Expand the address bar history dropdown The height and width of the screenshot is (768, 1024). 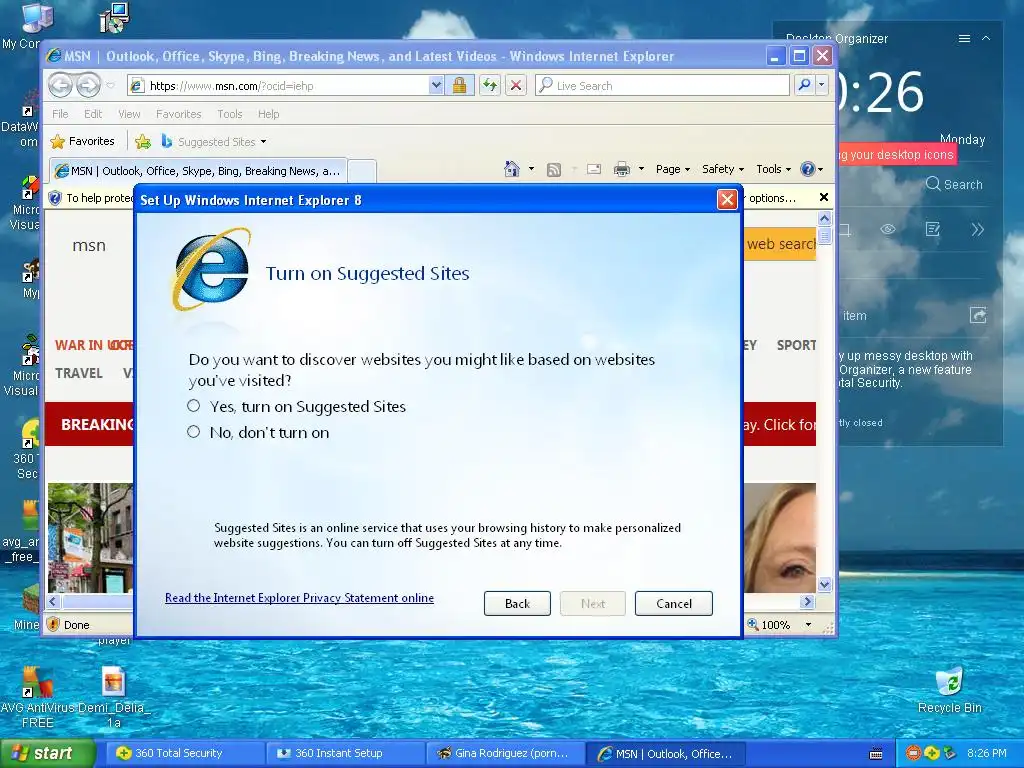click(436, 86)
